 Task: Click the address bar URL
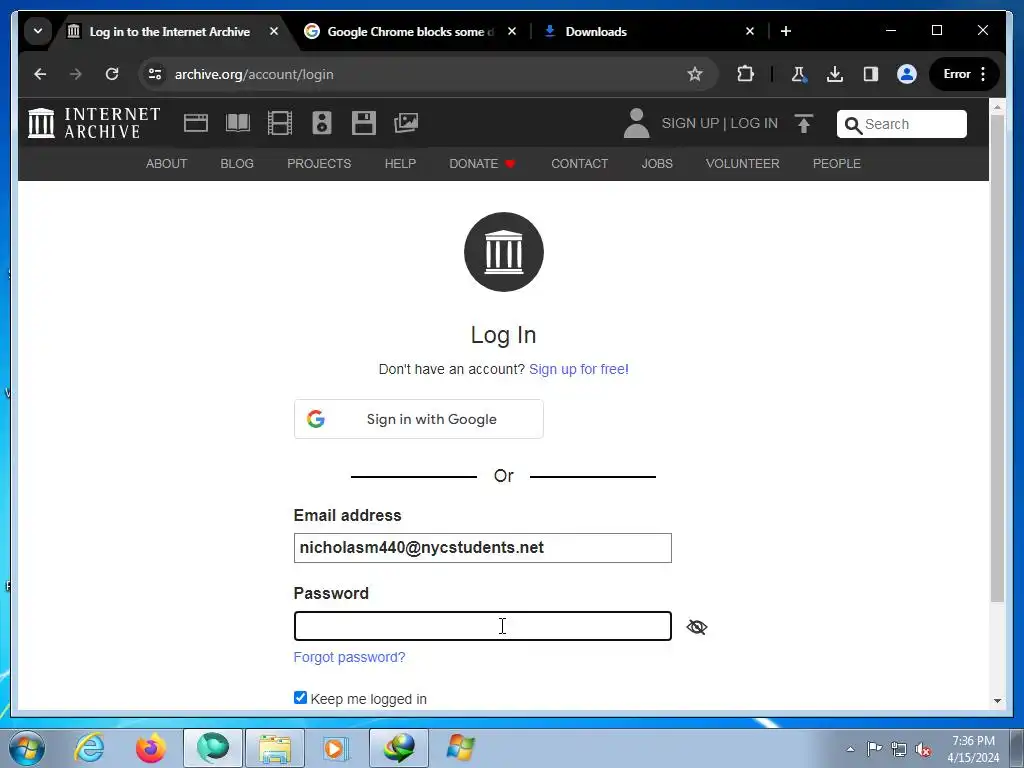point(254,74)
